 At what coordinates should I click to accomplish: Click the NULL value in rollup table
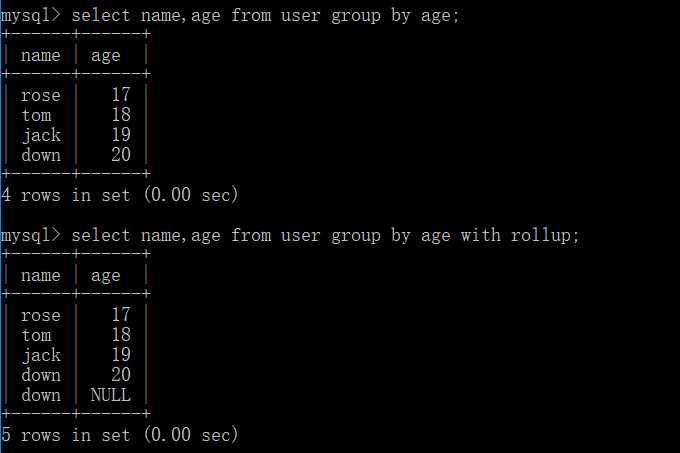pos(111,395)
